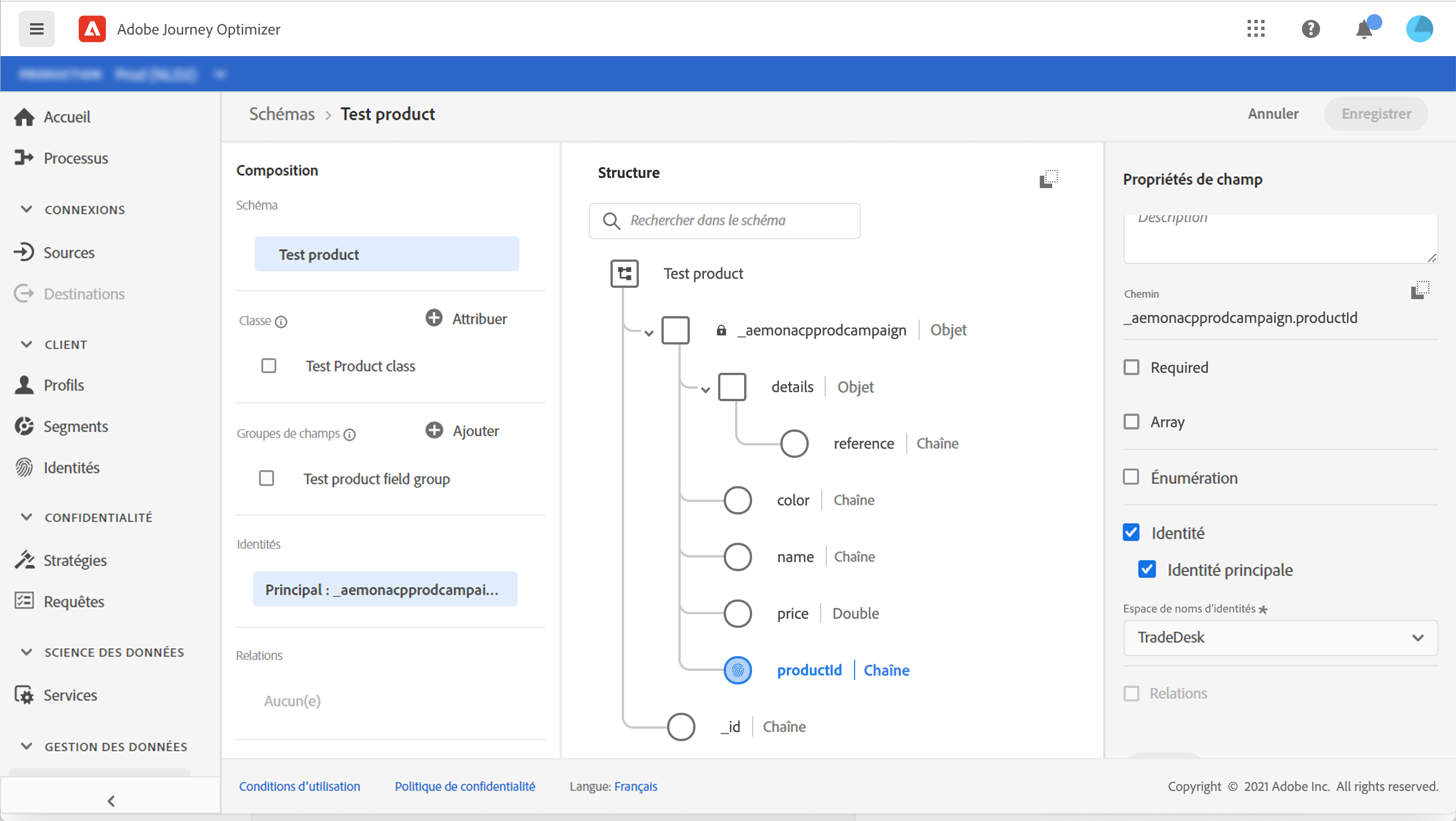Image resolution: width=1456 pixels, height=821 pixels.
Task: Click the info icon next to Classe
Action: 281,322
